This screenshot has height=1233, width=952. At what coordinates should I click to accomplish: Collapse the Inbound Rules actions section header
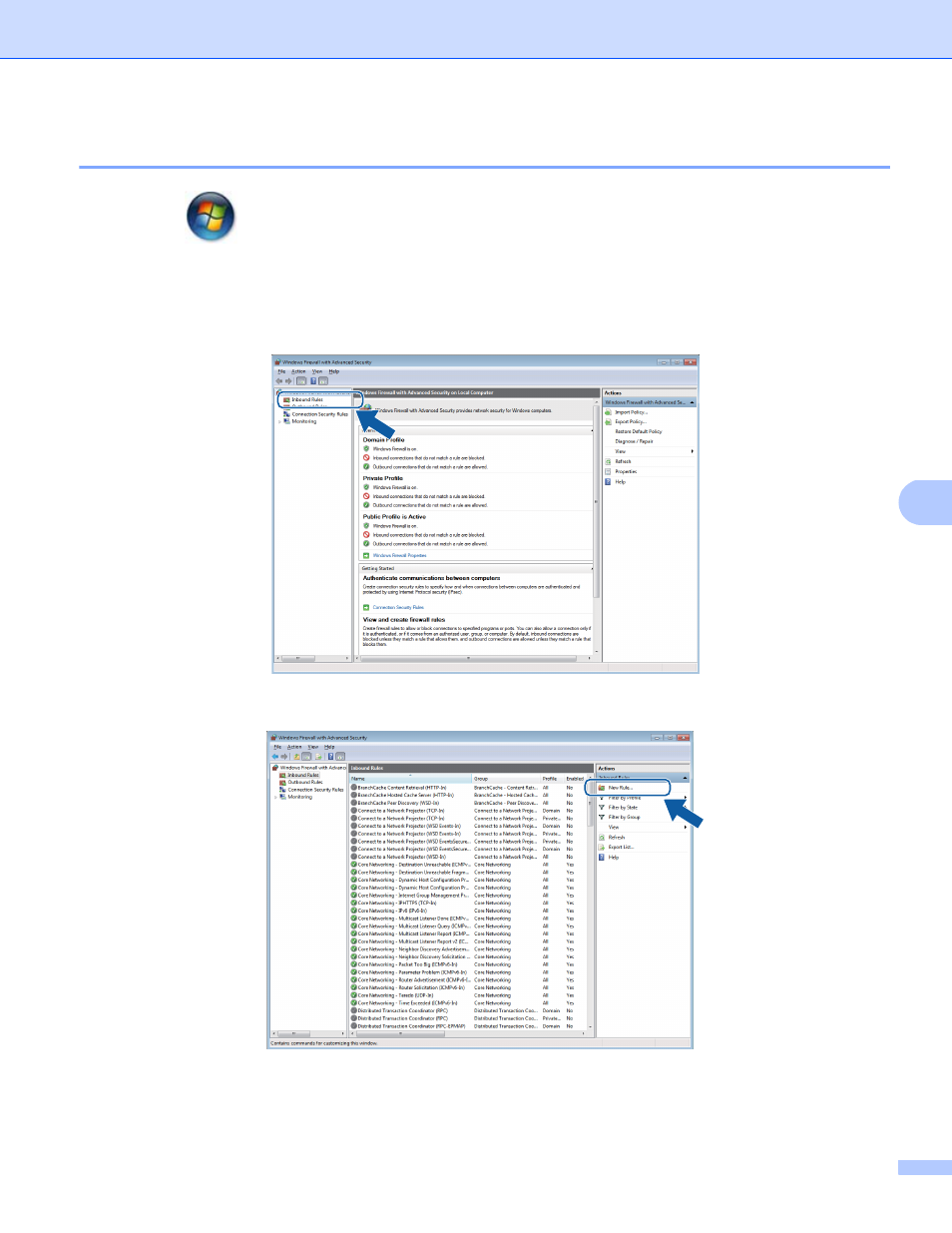686,778
